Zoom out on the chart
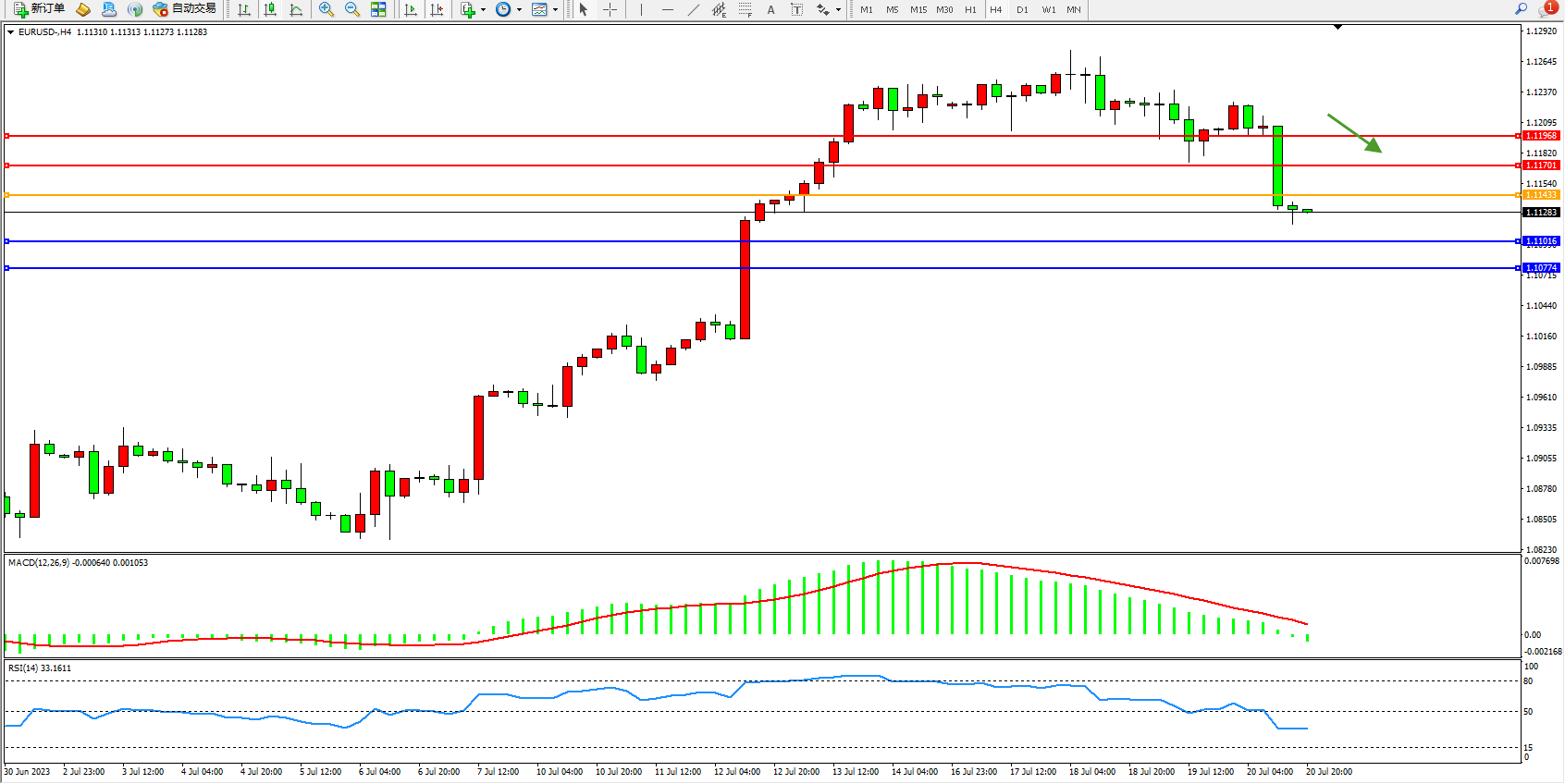Viewport: 1565px width, 784px height. click(352, 9)
